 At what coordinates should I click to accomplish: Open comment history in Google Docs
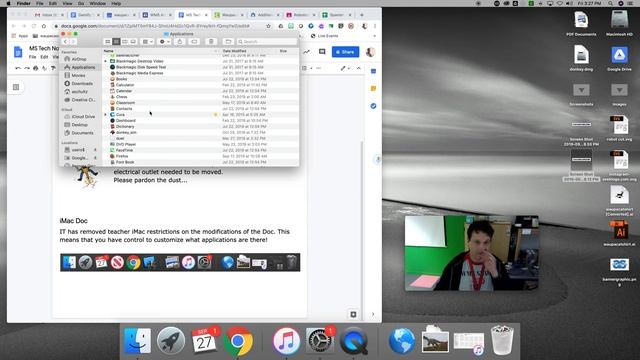(322, 52)
